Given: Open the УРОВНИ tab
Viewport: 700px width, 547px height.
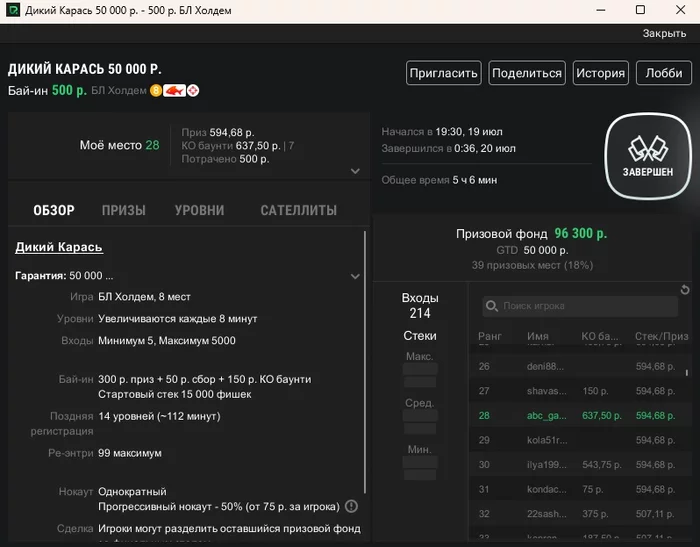Looking at the screenshot, I should [x=200, y=210].
